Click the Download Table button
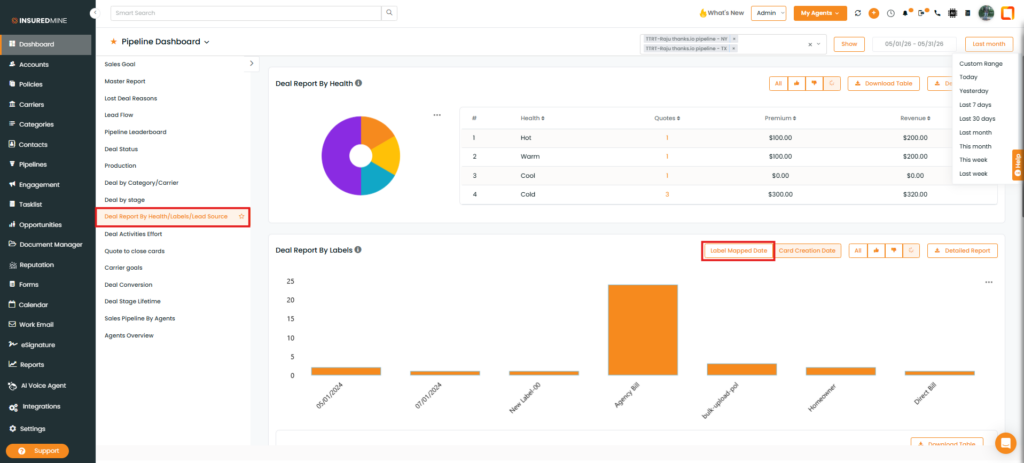The height and width of the screenshot is (463, 1024). (x=884, y=84)
